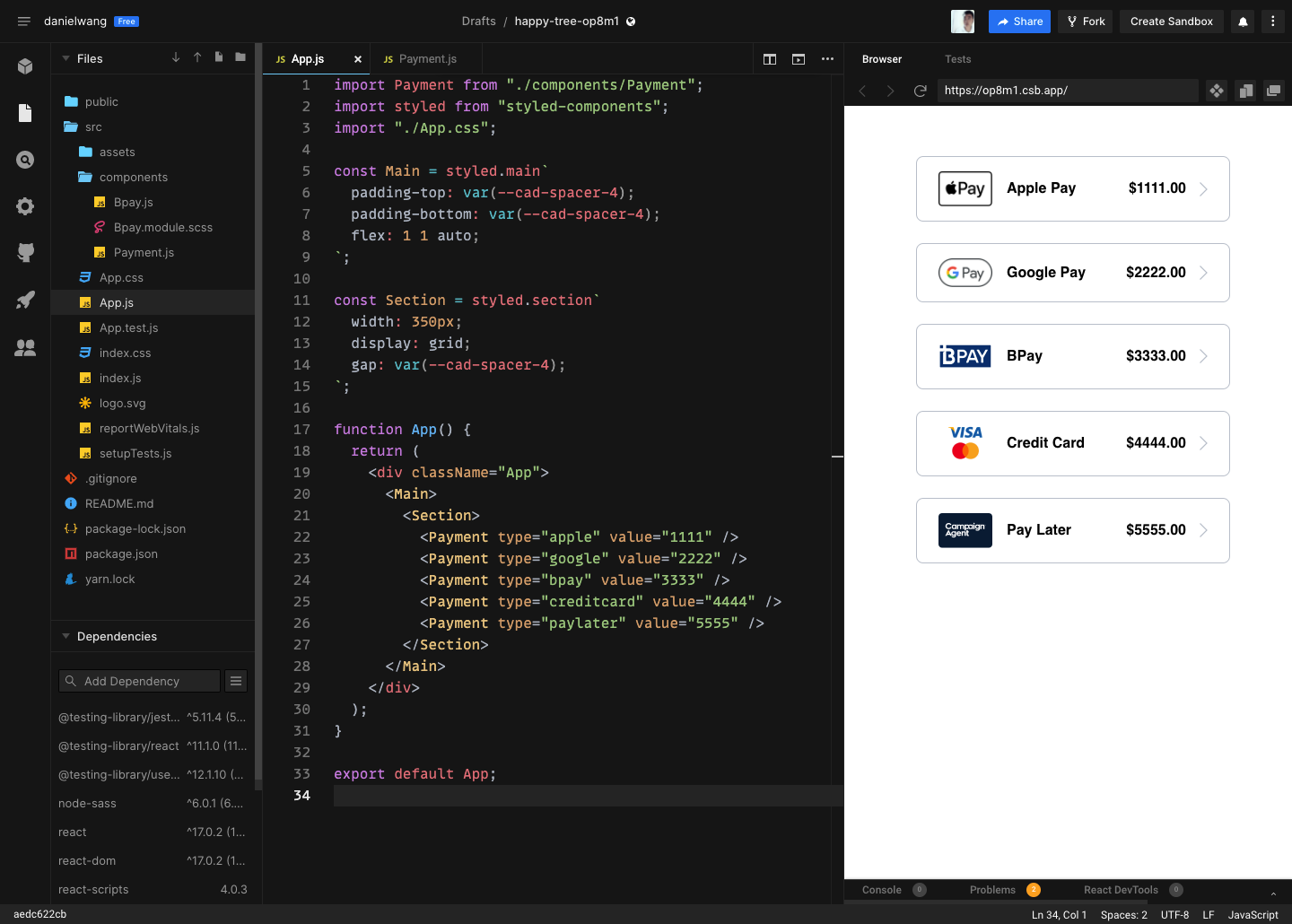
Task: Open the Apple Pay payment chevron
Action: (1204, 188)
